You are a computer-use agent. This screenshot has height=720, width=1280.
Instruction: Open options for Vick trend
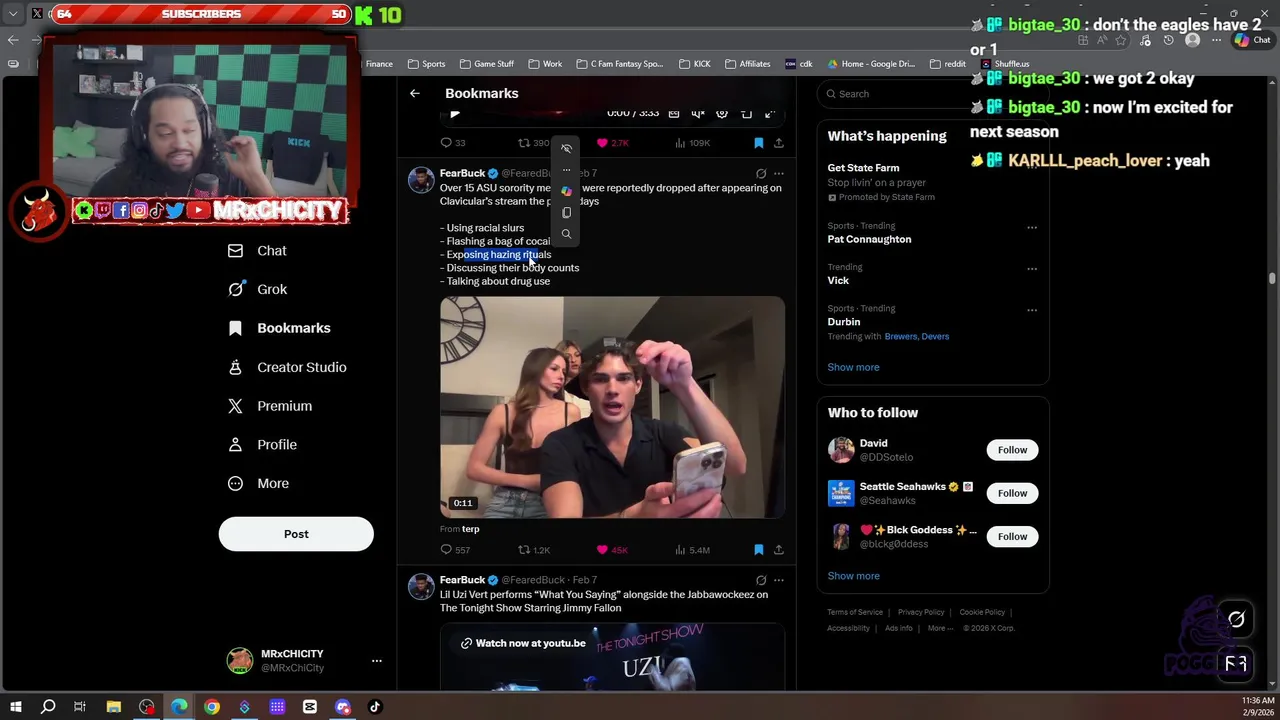click(1032, 268)
